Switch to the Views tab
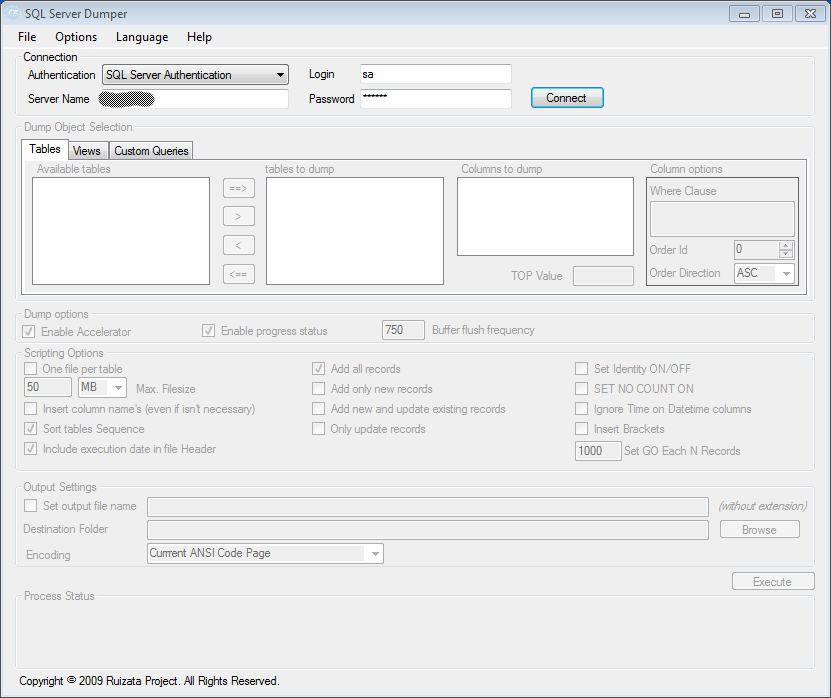The height and width of the screenshot is (698, 831). click(x=87, y=150)
